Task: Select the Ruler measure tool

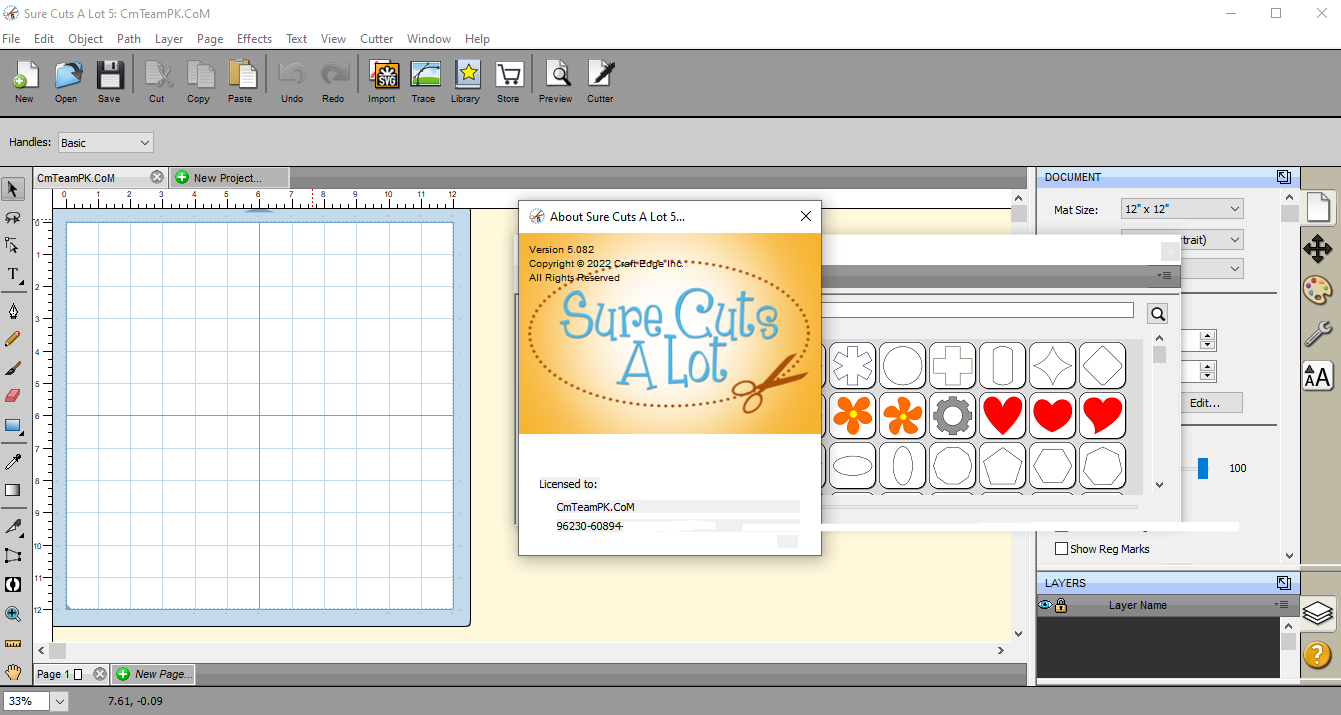Action: (x=13, y=643)
